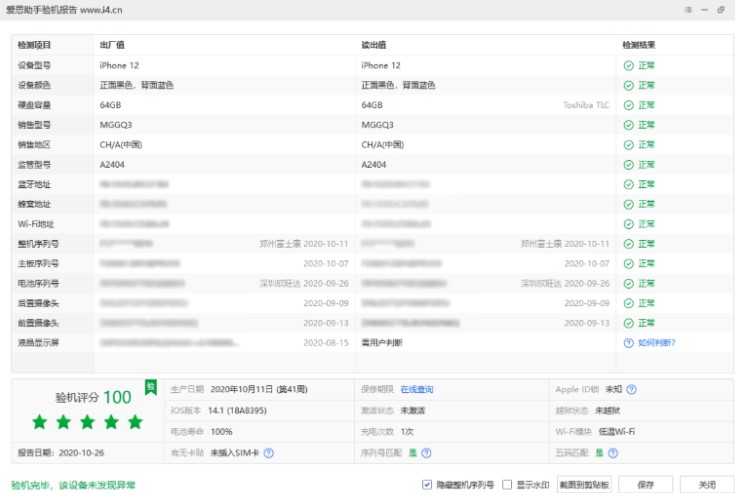Uncheck 隐藏整机序列号 checkbox
Viewport: 735px width, 493px height.
427,485
